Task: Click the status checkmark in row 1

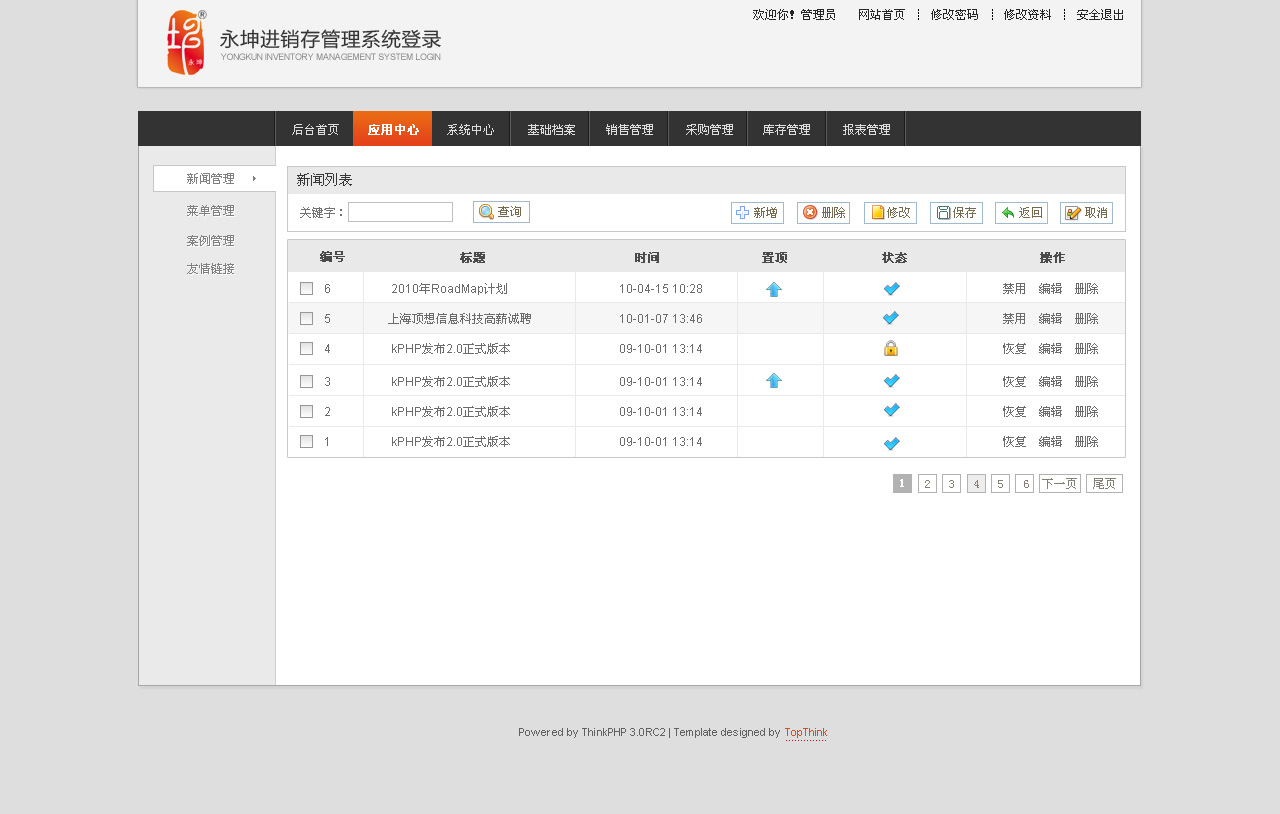Action: pos(892,444)
